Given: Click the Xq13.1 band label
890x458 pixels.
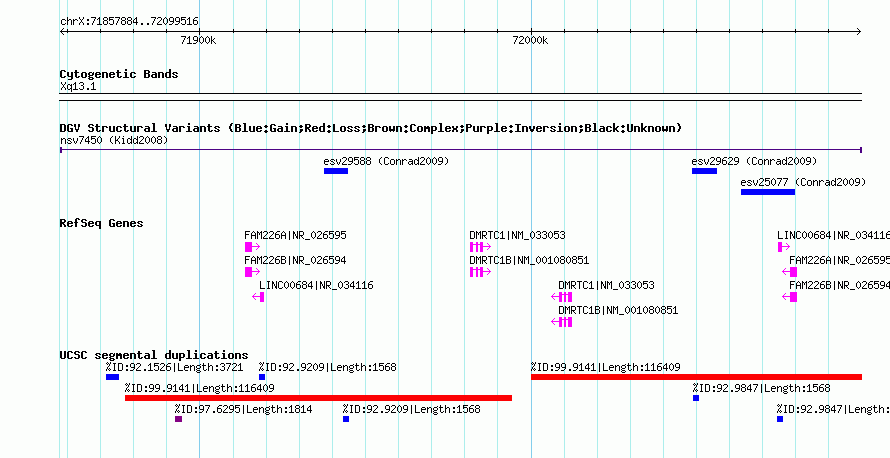Looking at the screenshot, I should [x=78, y=87].
